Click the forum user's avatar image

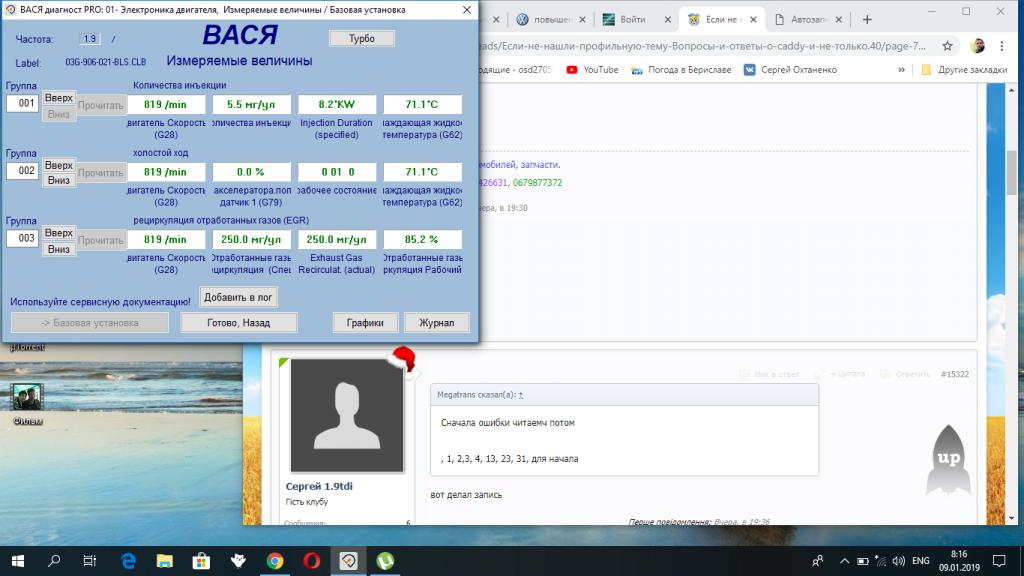coord(347,415)
